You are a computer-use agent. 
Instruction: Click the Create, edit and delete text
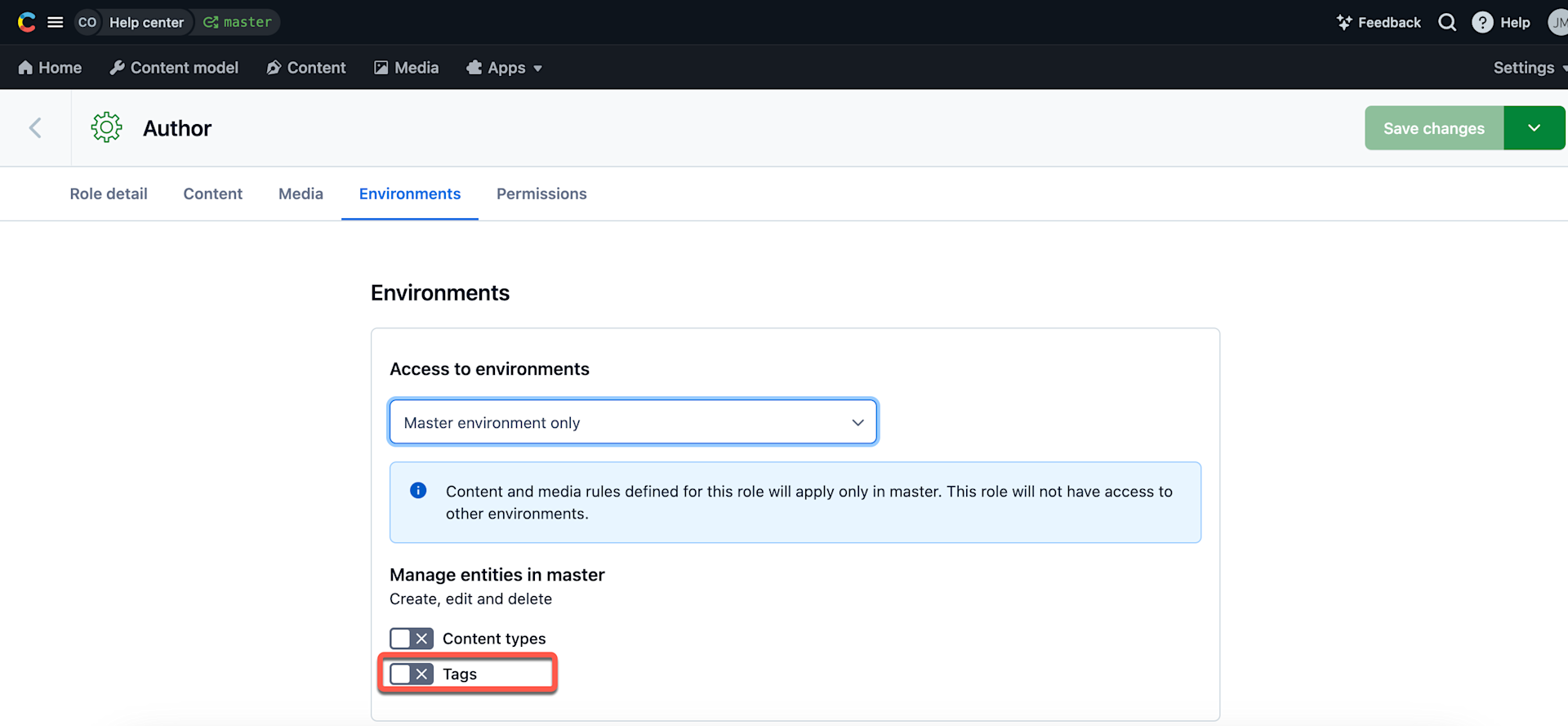coord(470,599)
